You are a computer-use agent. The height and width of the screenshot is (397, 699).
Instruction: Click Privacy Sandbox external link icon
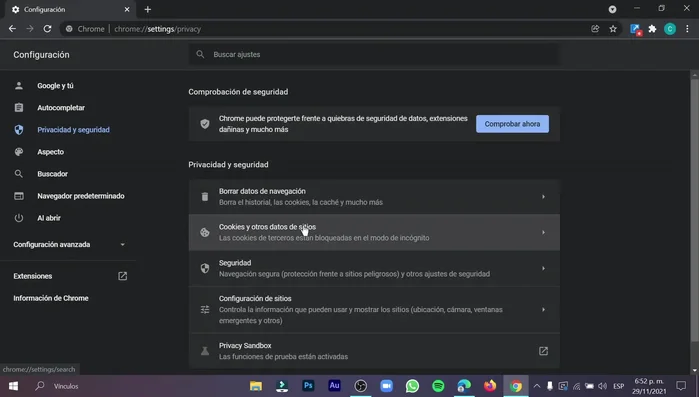tap(543, 351)
